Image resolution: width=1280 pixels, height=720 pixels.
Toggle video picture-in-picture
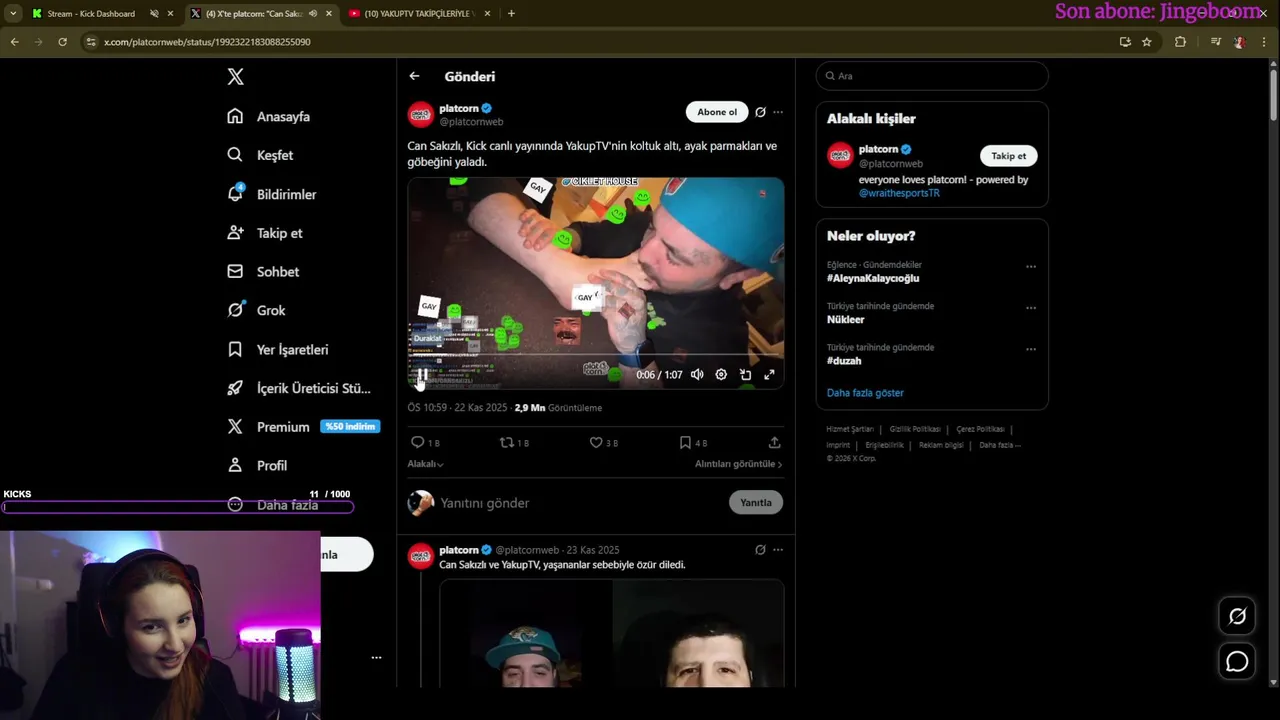pyautogui.click(x=745, y=375)
